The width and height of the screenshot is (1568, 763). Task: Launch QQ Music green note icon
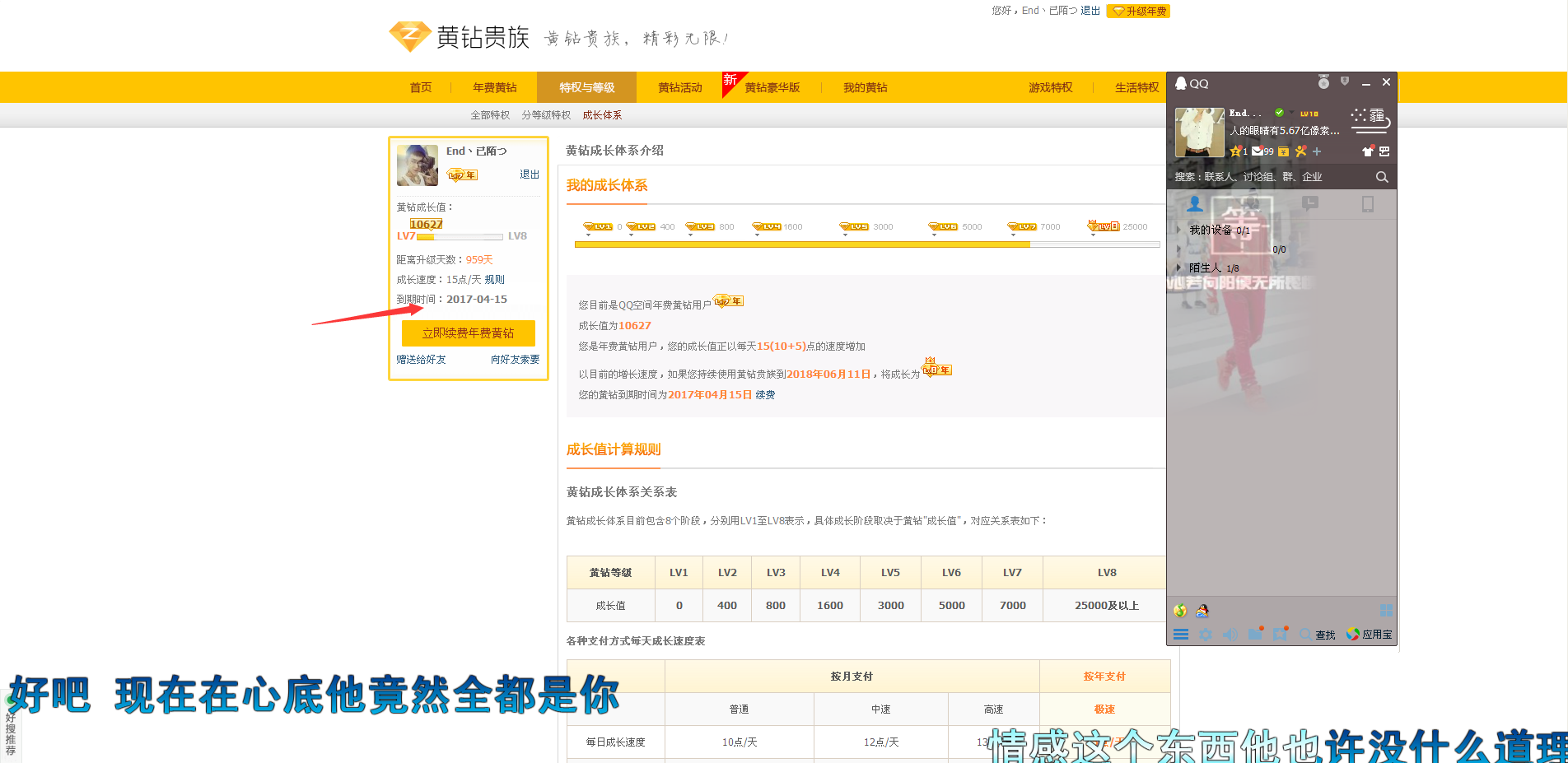tap(1180, 611)
